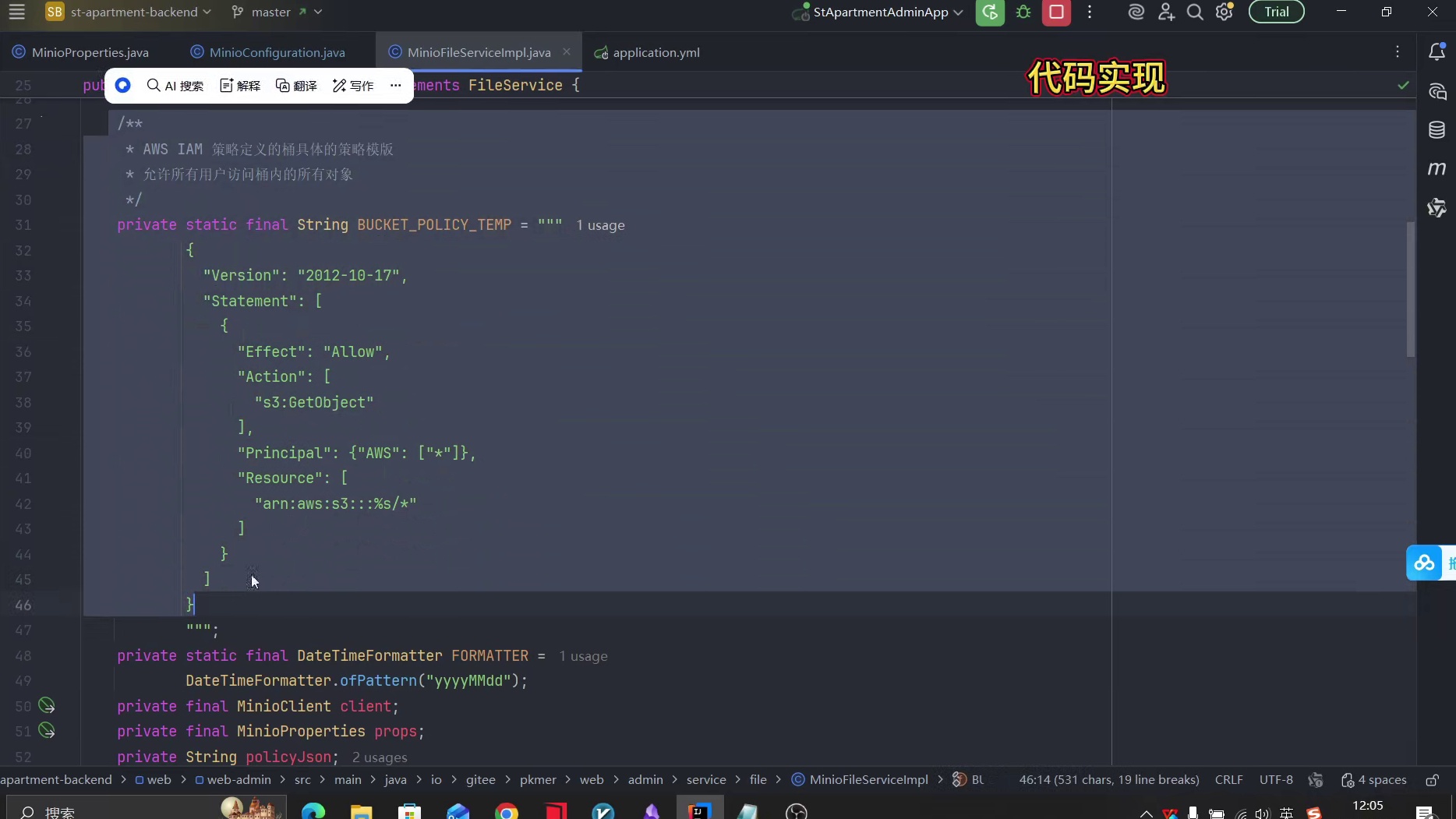Expand the StApartmentAdminApp run configuration dropdown
The height and width of the screenshot is (819, 1456).
958,12
